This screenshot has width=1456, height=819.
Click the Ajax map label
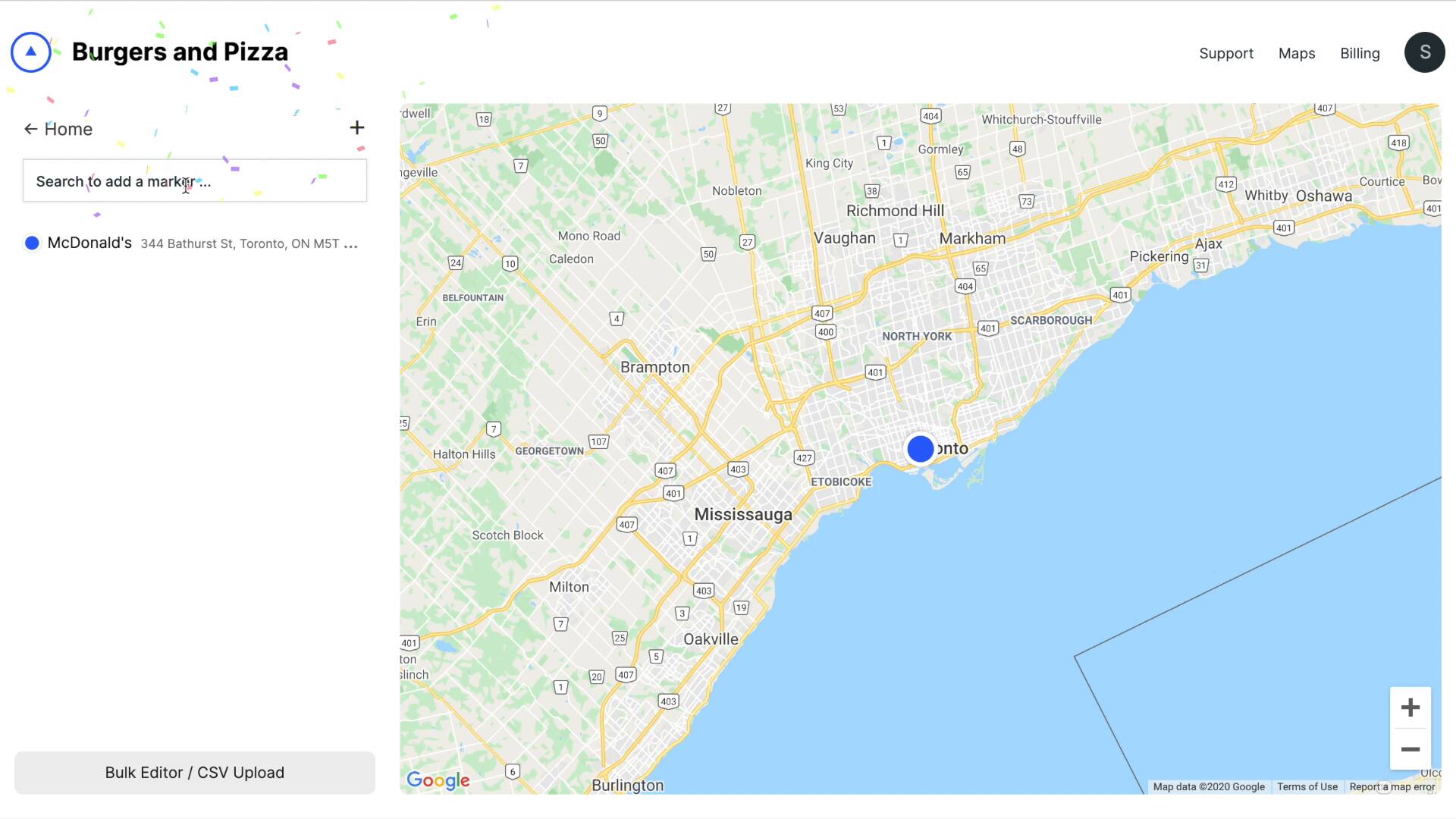pos(1208,243)
